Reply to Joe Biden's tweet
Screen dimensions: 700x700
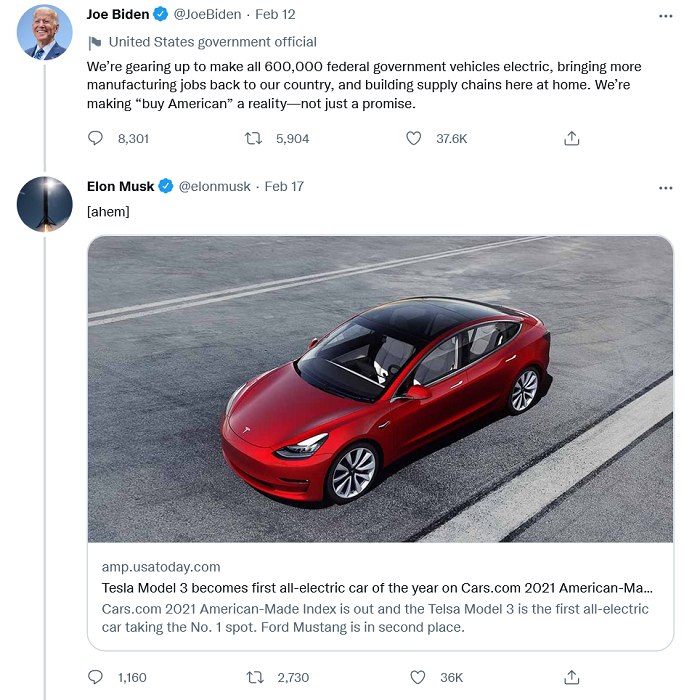pos(96,138)
